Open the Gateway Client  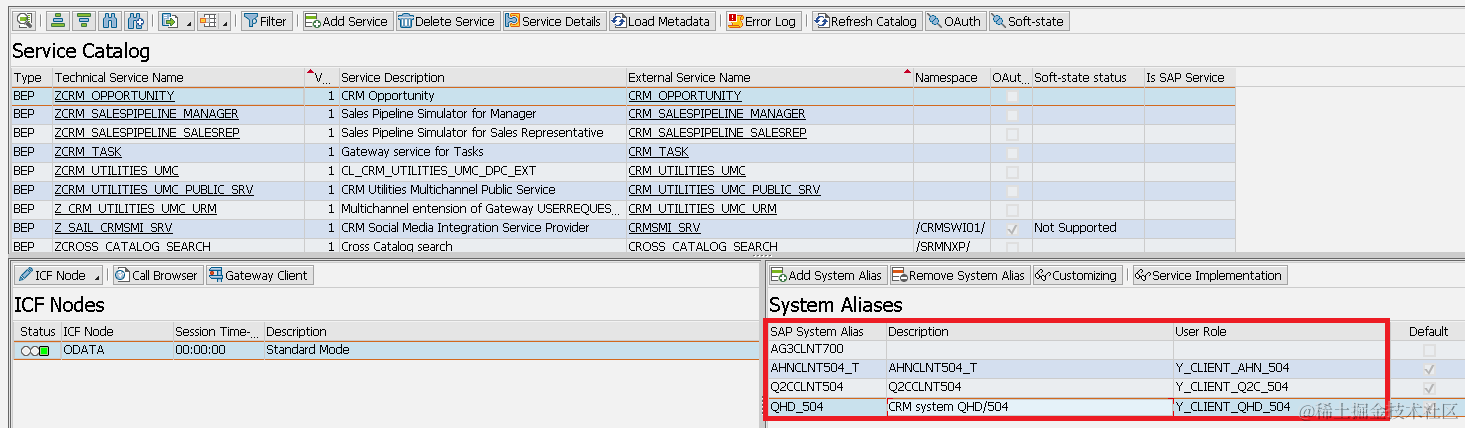(x=260, y=275)
